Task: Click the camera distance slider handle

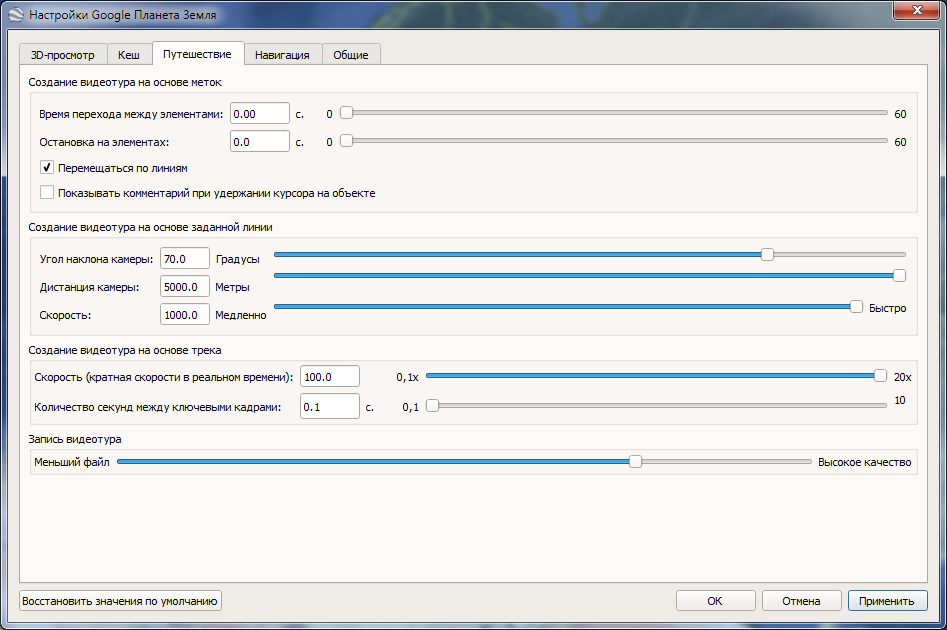Action: click(x=899, y=275)
